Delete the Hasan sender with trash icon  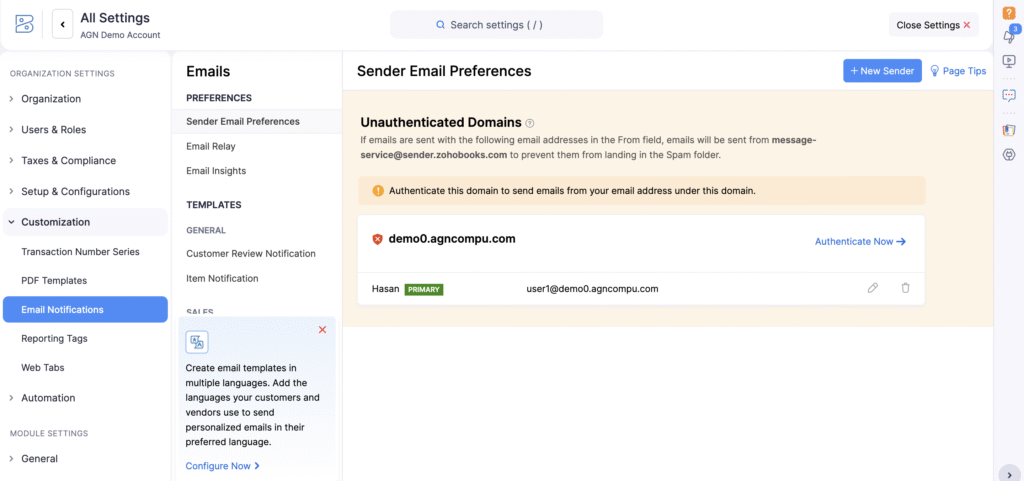905,288
